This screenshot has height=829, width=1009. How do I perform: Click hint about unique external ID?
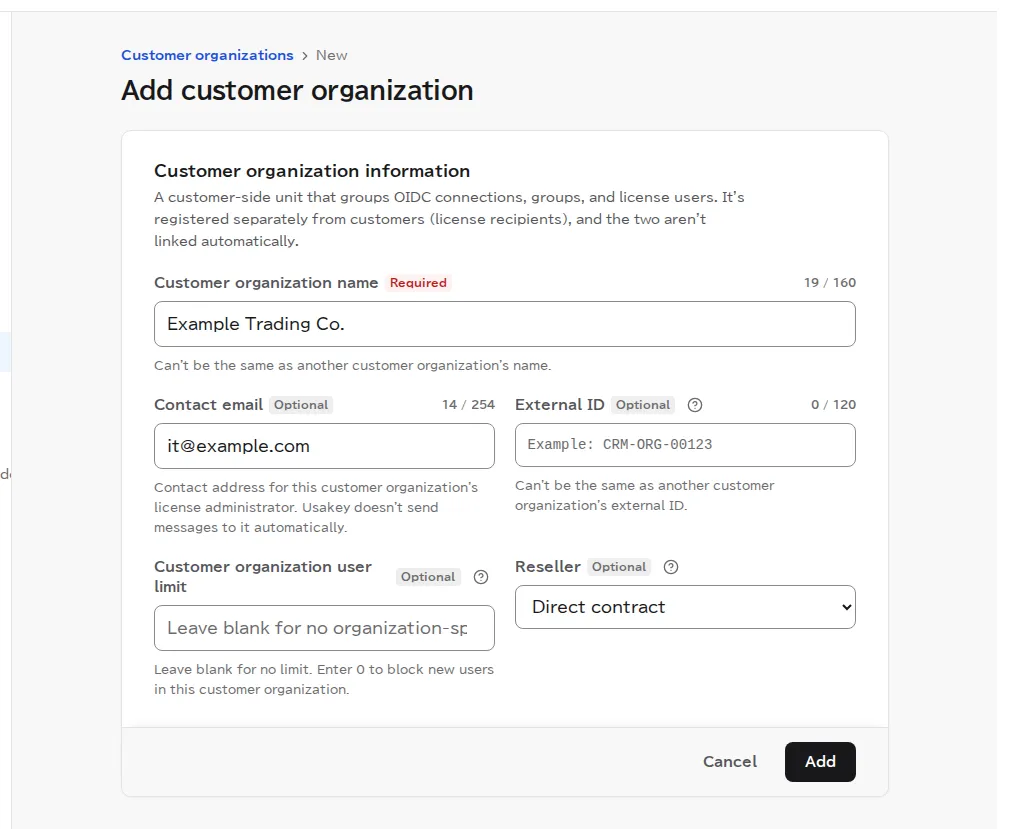pyautogui.click(x=644, y=496)
